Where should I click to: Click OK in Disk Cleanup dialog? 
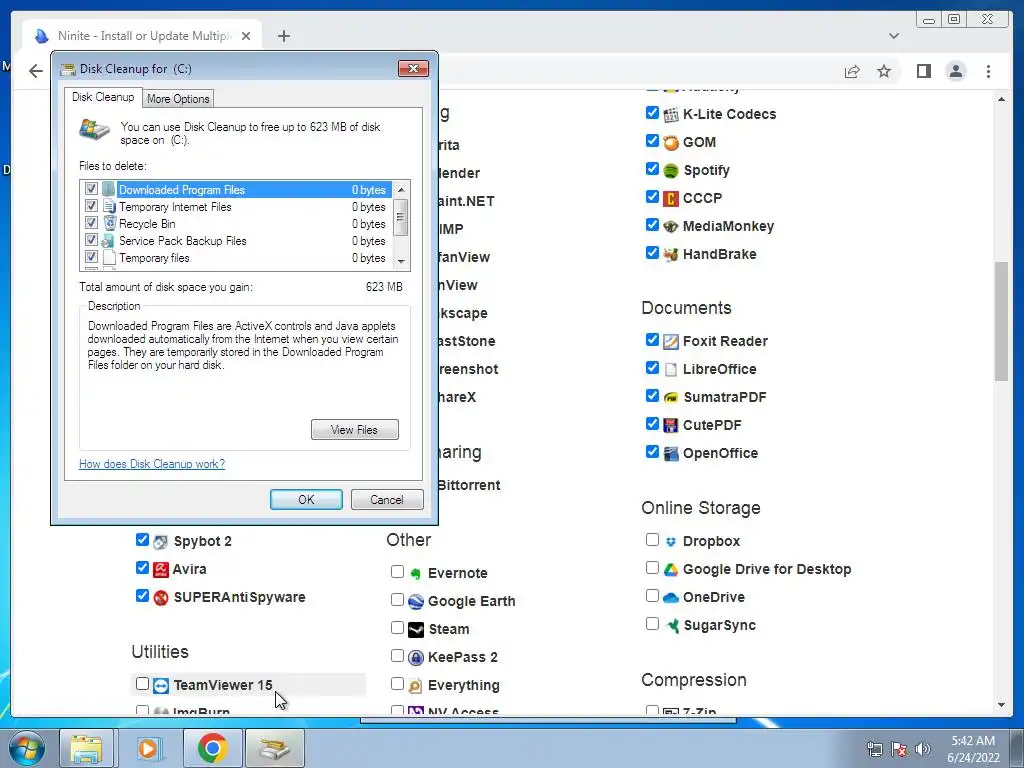click(306, 500)
